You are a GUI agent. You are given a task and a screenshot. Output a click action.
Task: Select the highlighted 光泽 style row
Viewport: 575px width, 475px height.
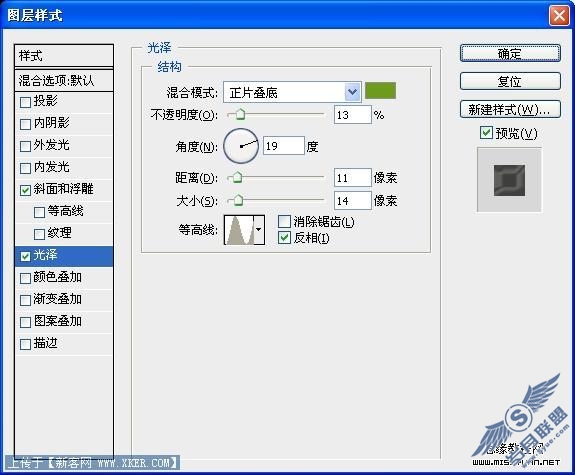pyautogui.click(x=64, y=256)
